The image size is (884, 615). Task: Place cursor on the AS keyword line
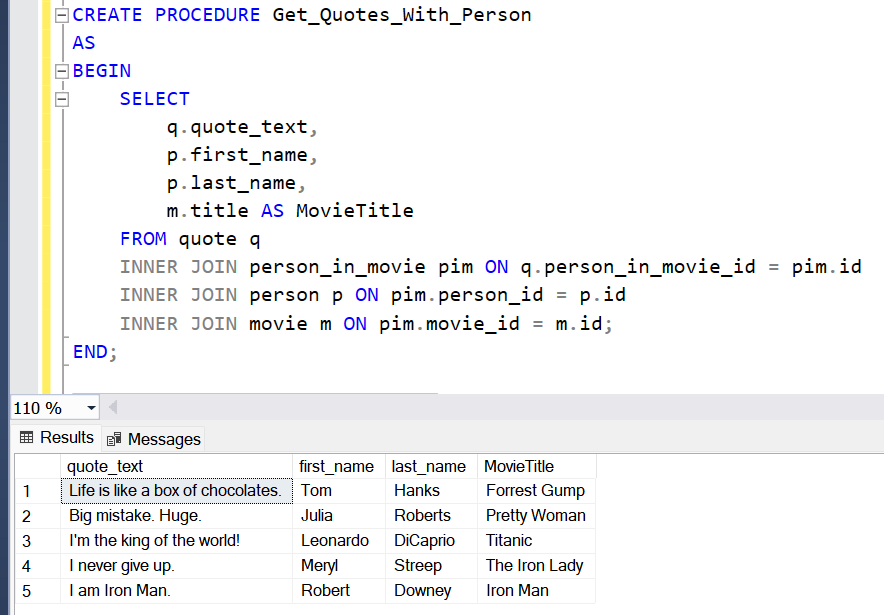[x=84, y=43]
